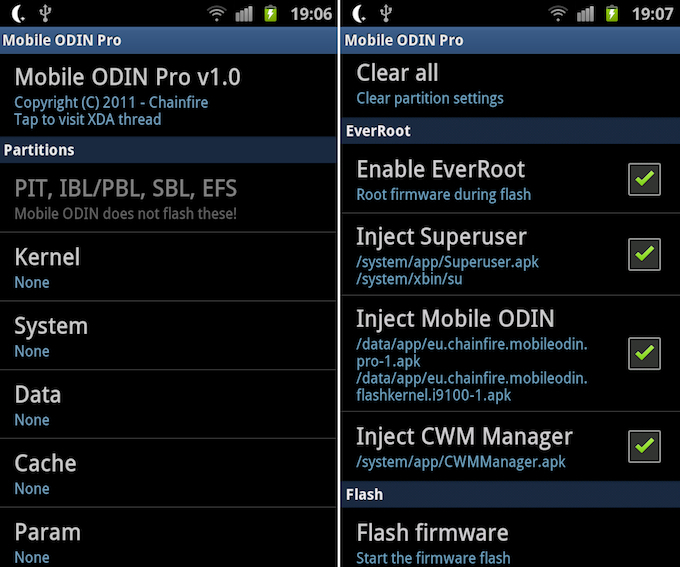Tap the battery icon in left status bar
This screenshot has width=680, height=567.
click(270, 14)
